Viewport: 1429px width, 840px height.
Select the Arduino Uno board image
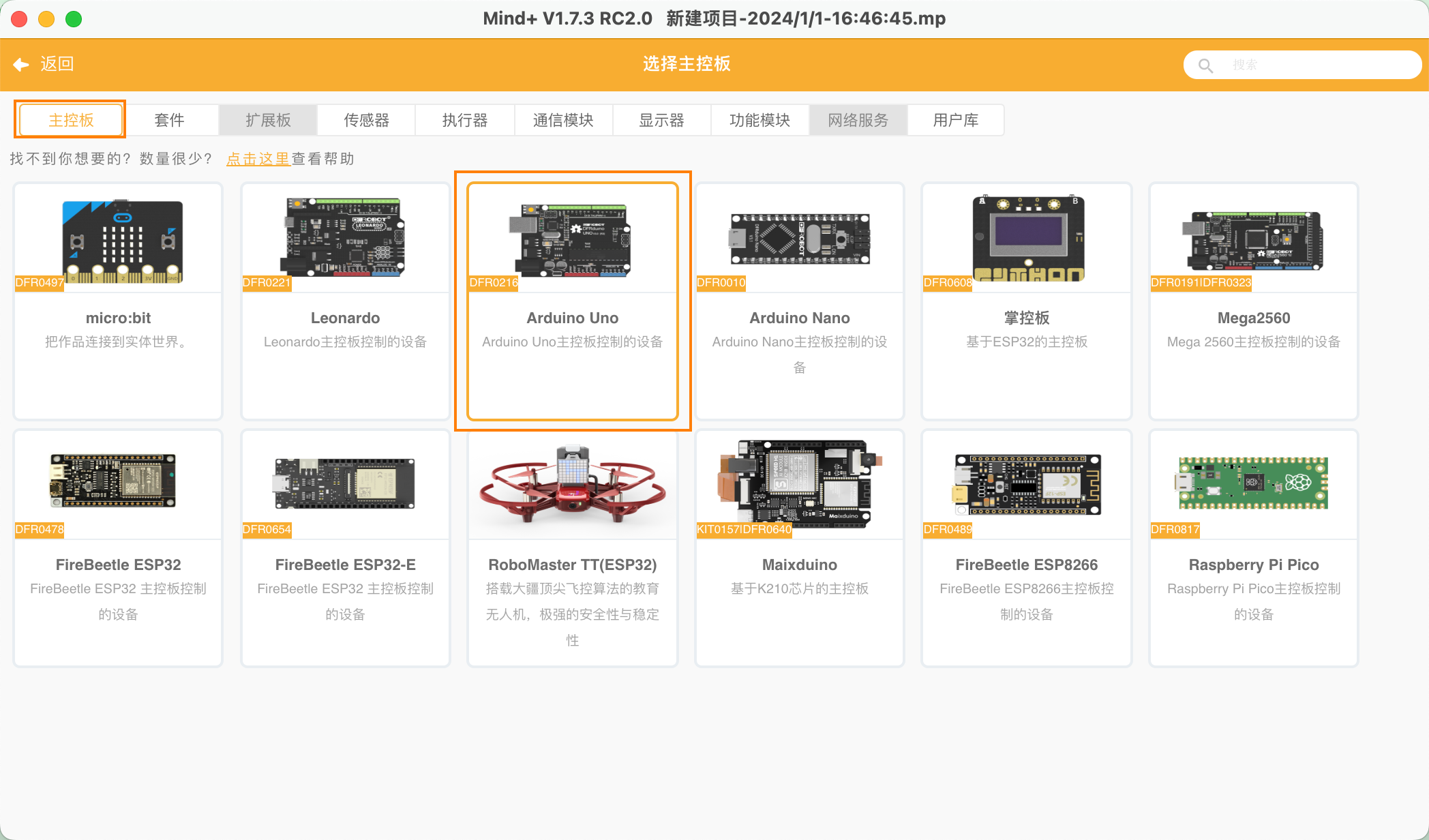[x=571, y=240]
